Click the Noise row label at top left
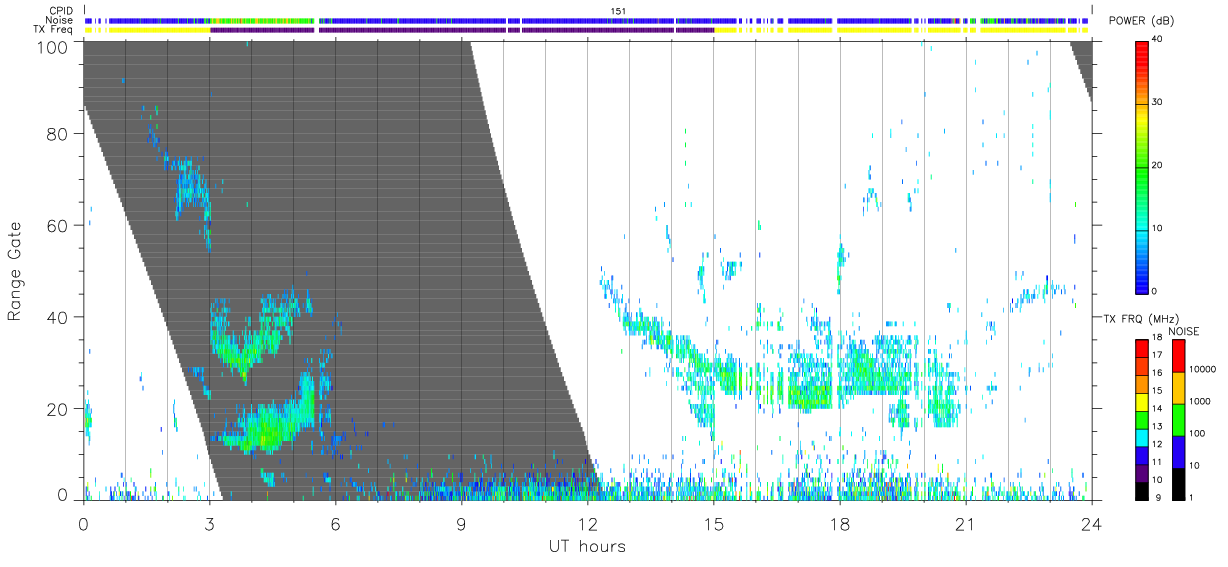 pyautogui.click(x=61, y=20)
